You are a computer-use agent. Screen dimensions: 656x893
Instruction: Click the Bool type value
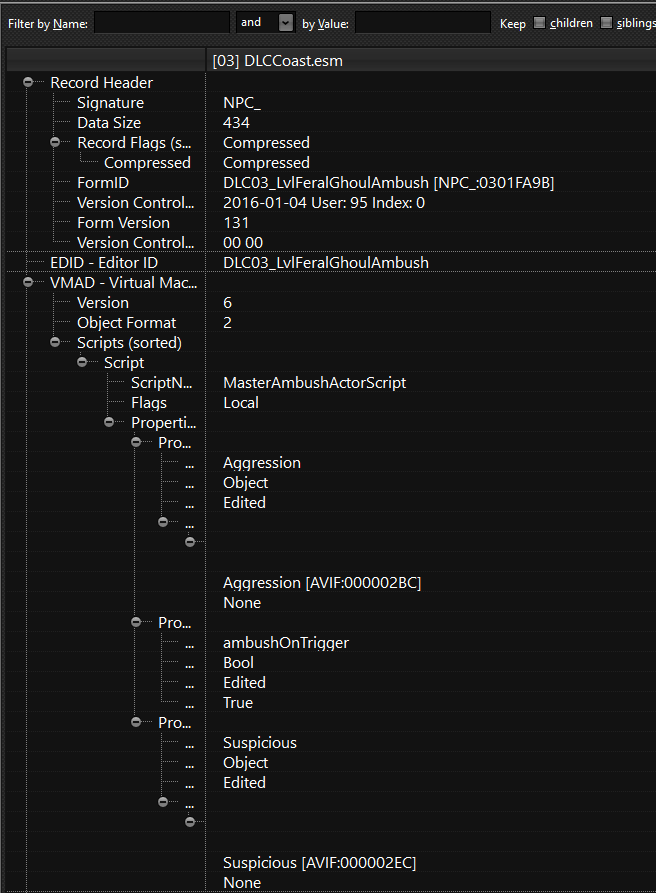[x=239, y=662]
